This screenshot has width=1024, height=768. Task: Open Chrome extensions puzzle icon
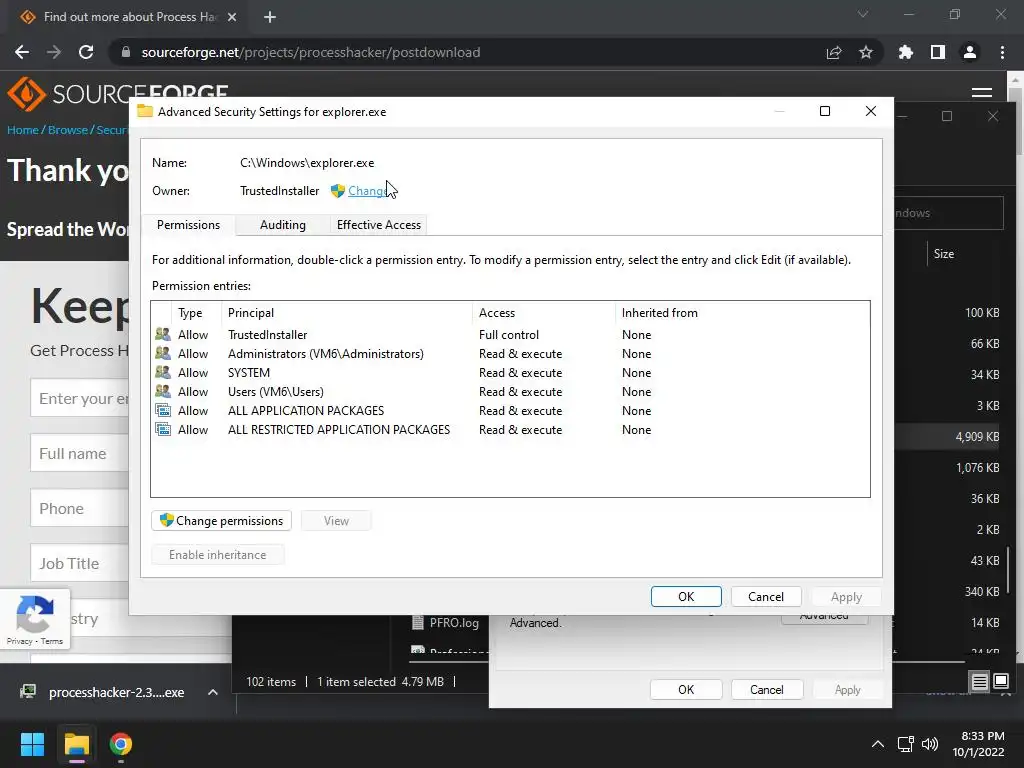click(x=906, y=52)
